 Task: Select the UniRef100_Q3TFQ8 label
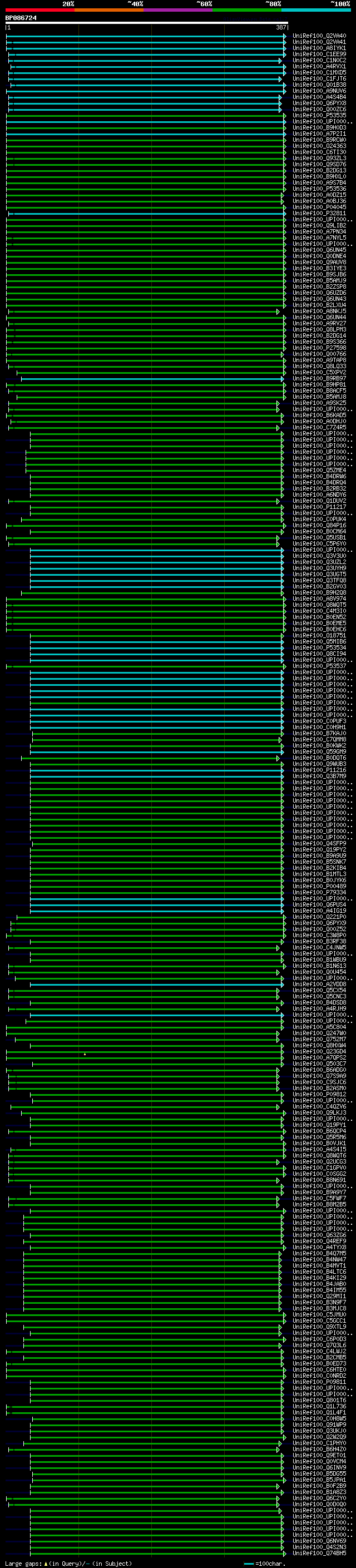point(319,580)
